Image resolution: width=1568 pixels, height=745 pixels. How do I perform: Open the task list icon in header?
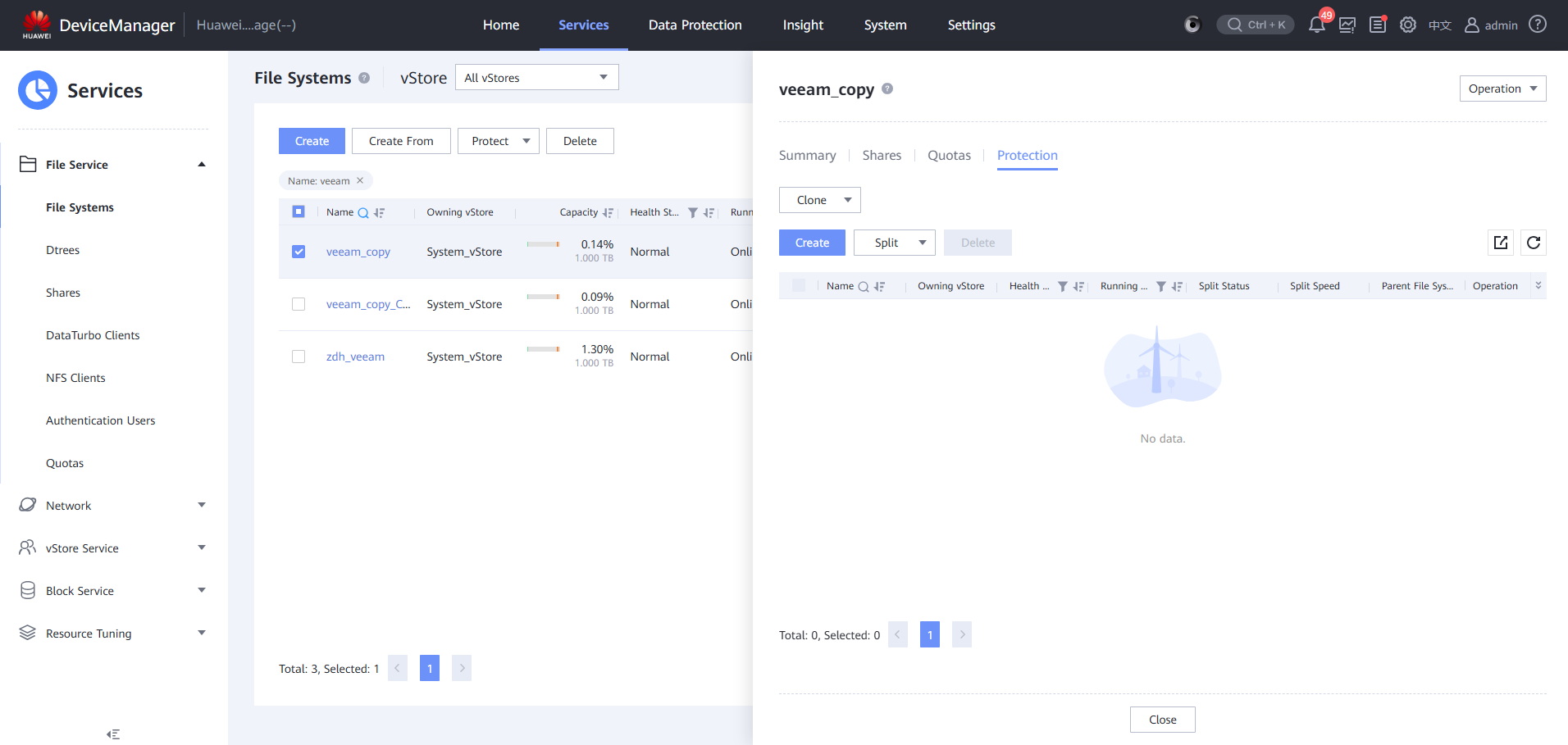(1378, 25)
